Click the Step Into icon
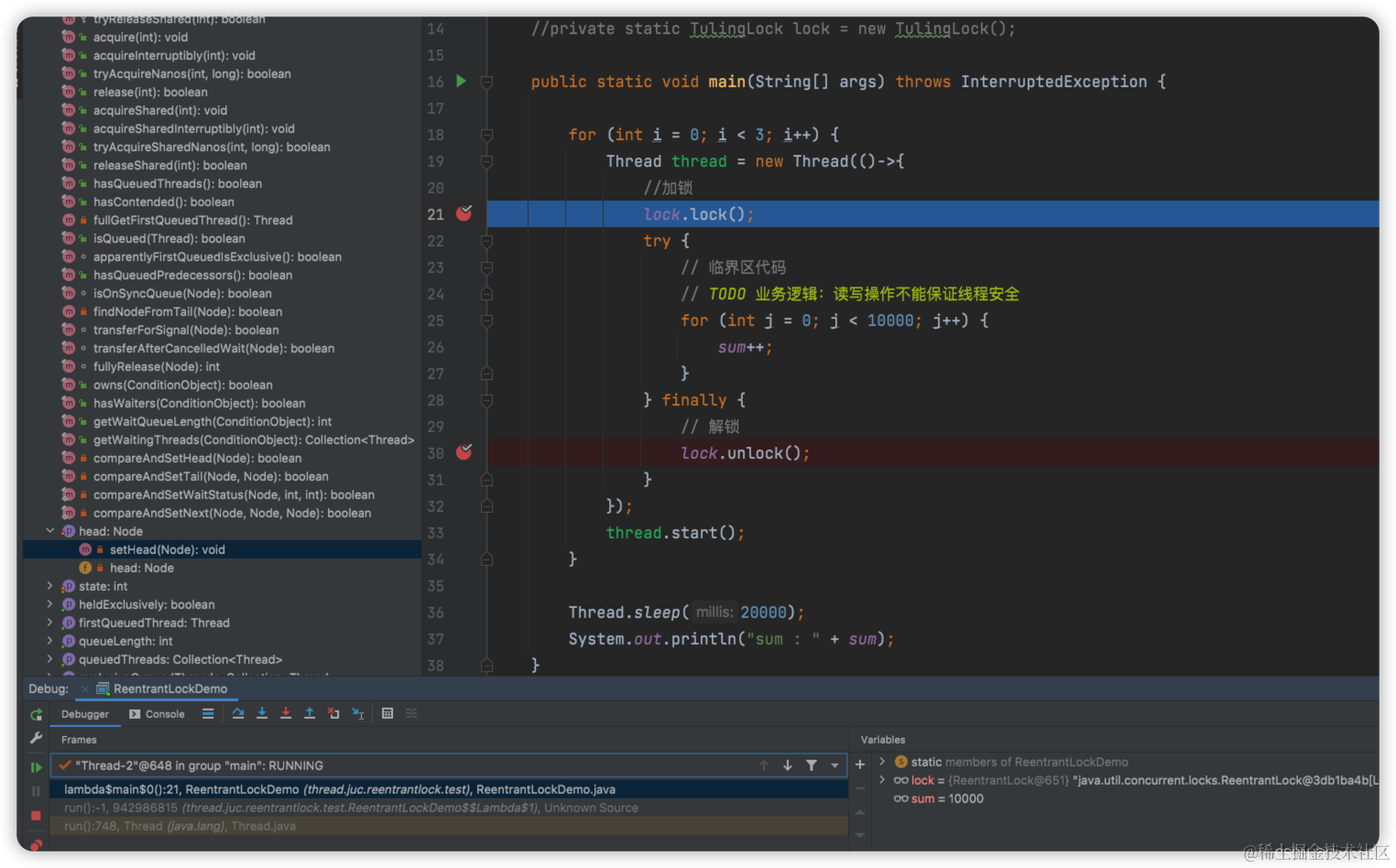This screenshot has width=1396, height=868. coord(262,713)
